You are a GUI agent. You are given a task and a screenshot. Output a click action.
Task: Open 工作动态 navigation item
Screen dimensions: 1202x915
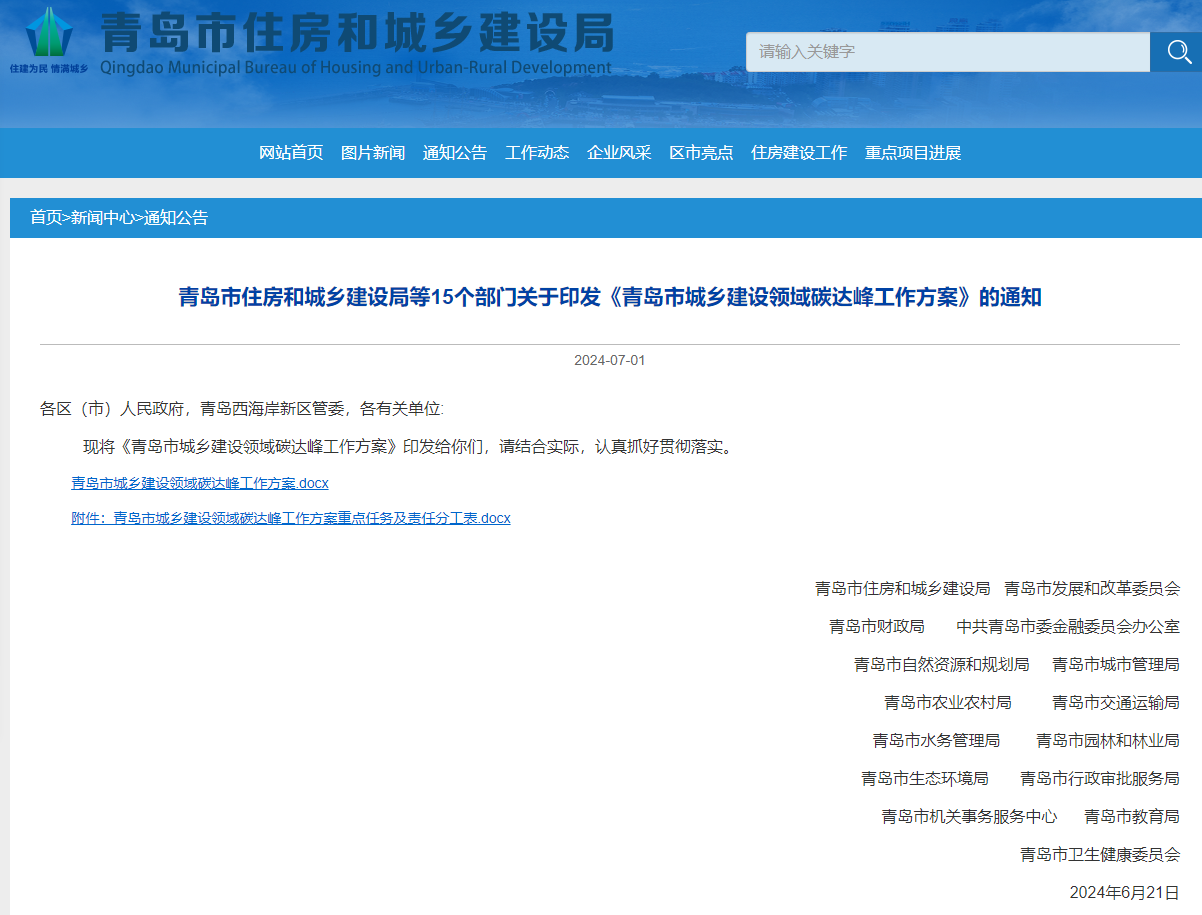point(537,153)
